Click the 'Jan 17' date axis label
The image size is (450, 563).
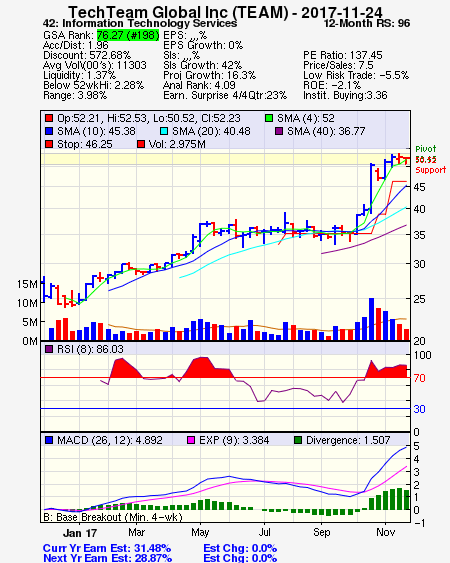(80, 533)
